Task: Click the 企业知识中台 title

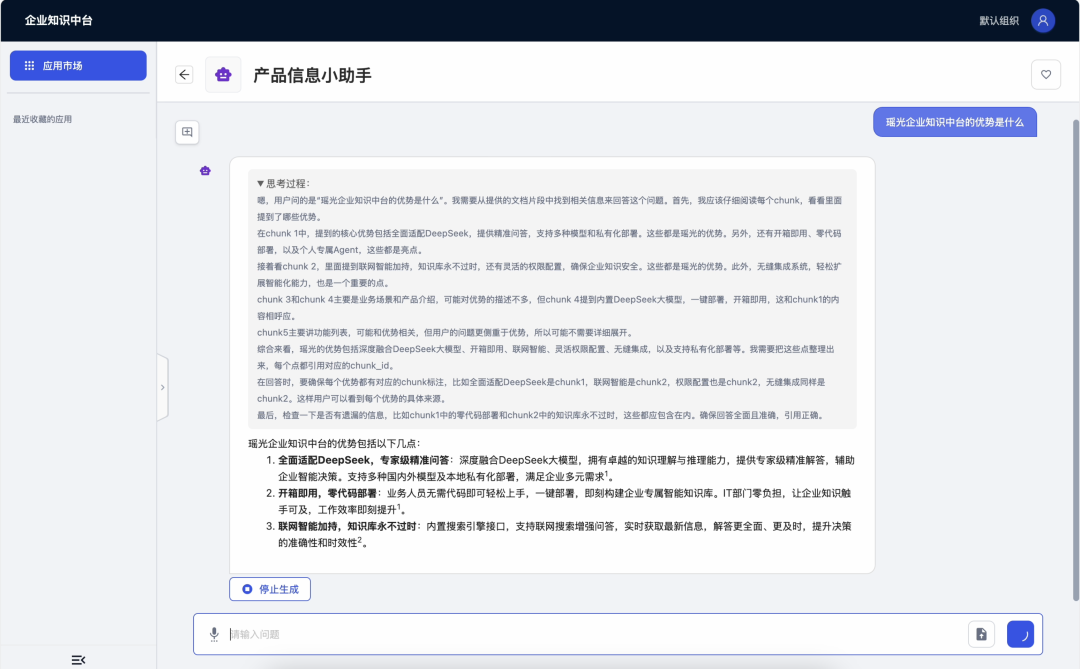Action: (59, 20)
